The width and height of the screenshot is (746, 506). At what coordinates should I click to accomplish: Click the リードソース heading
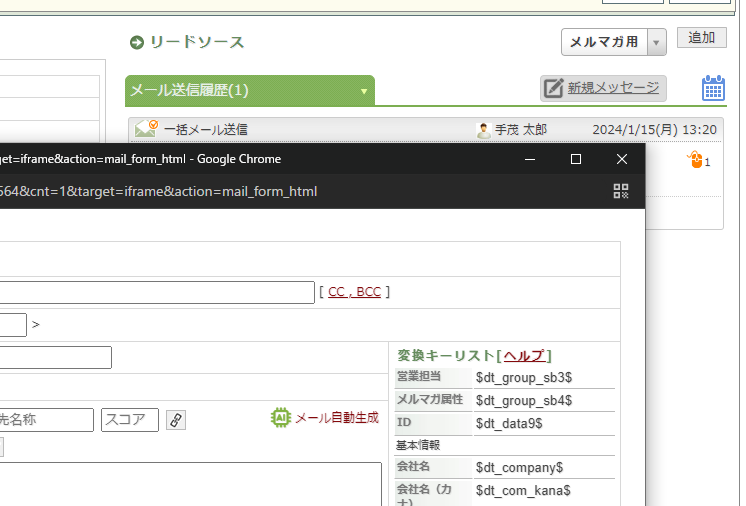click(x=197, y=42)
